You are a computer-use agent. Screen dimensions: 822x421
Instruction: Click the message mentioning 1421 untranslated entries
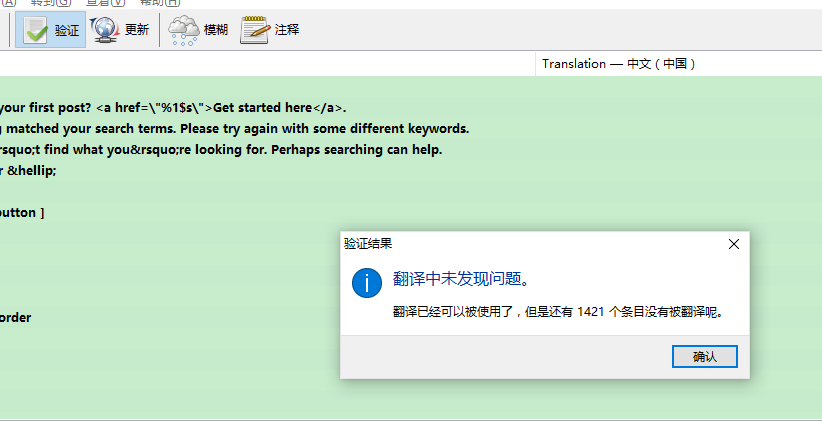(x=557, y=311)
